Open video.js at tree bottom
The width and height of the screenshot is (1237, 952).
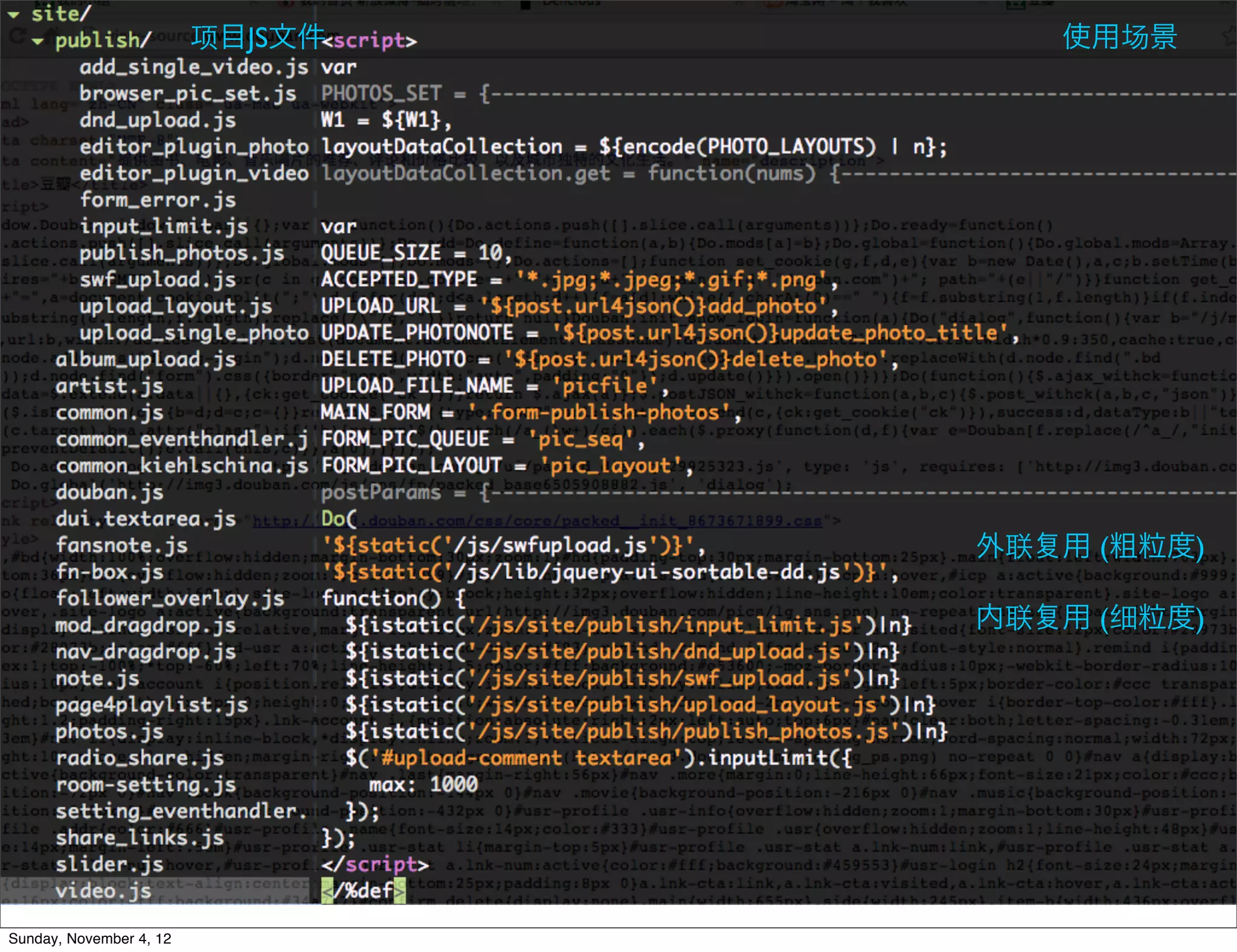(x=103, y=891)
